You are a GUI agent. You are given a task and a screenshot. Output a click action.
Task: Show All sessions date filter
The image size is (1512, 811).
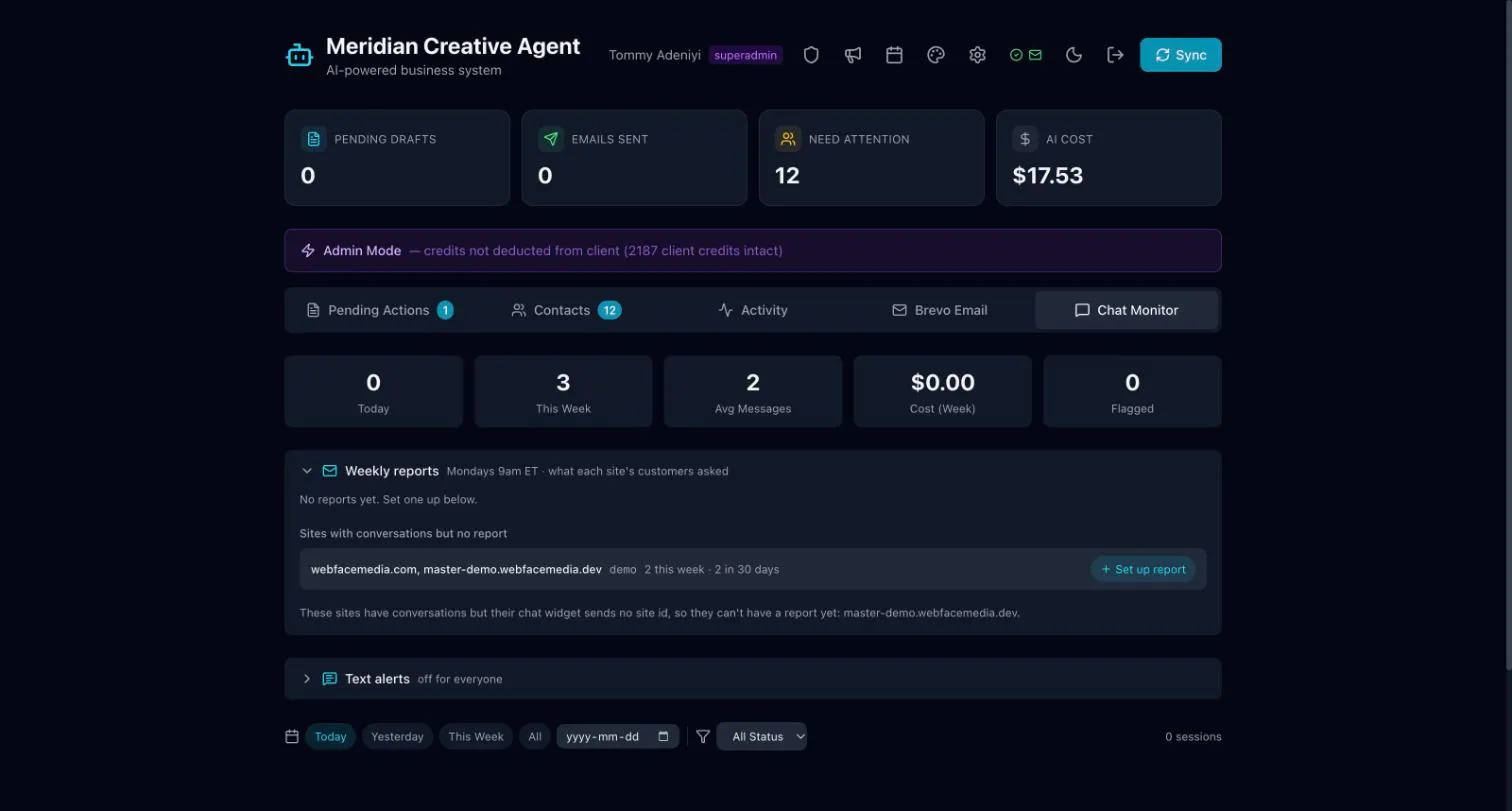[x=535, y=737]
